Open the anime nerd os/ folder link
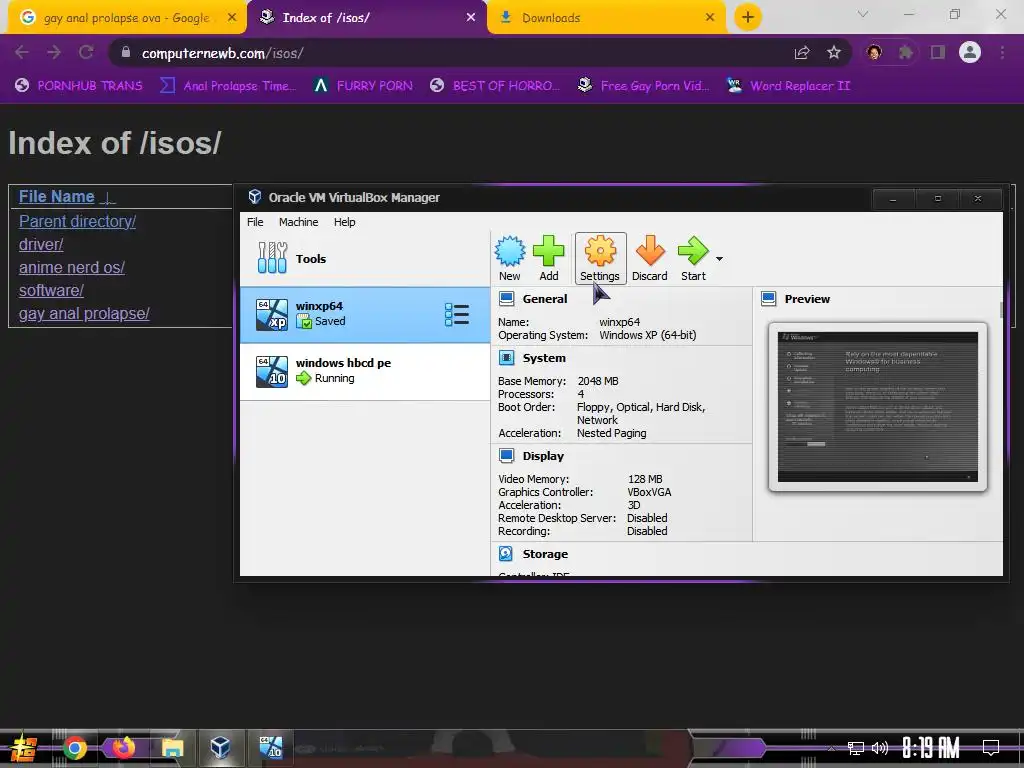 coord(71,268)
